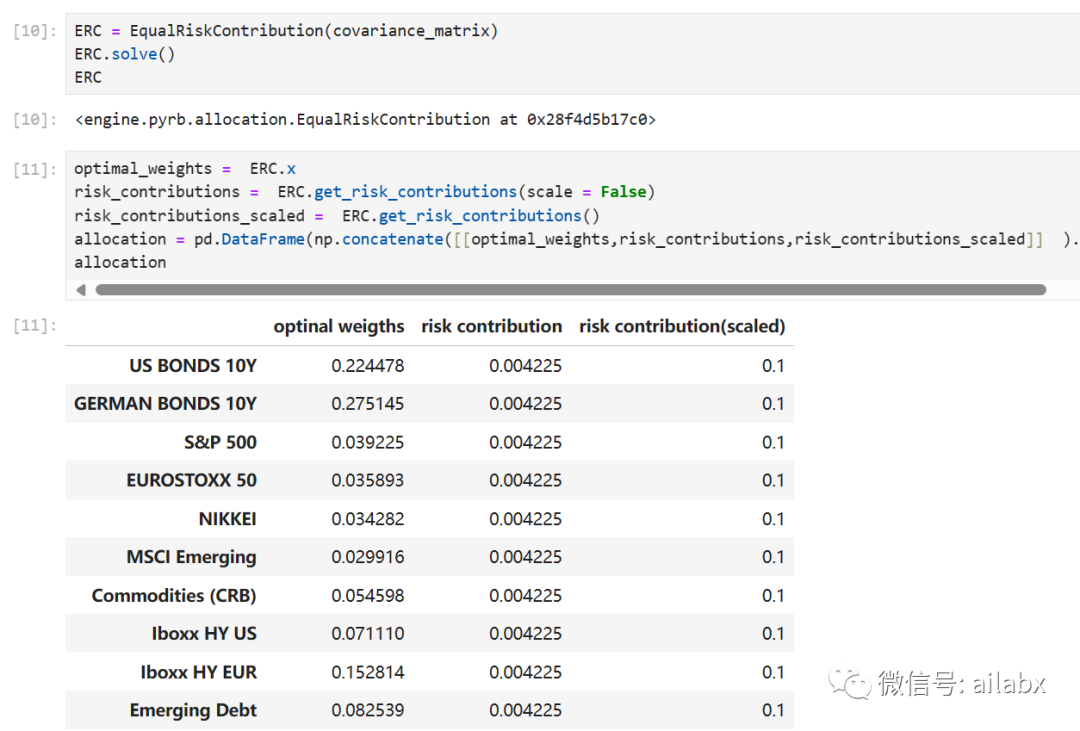Click weight value 0.029916

click(x=368, y=557)
